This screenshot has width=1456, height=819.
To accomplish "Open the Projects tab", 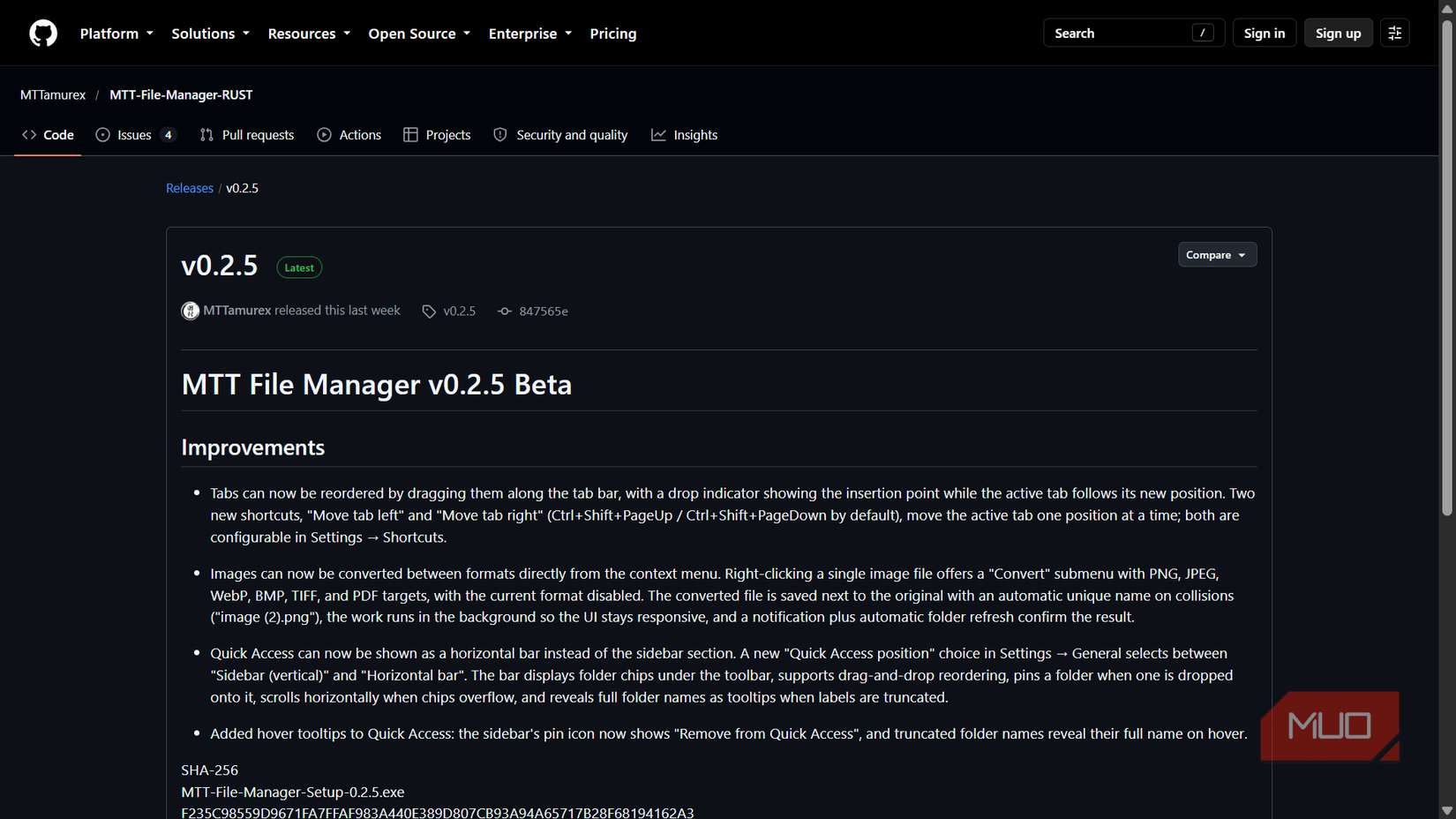I will tap(437, 135).
